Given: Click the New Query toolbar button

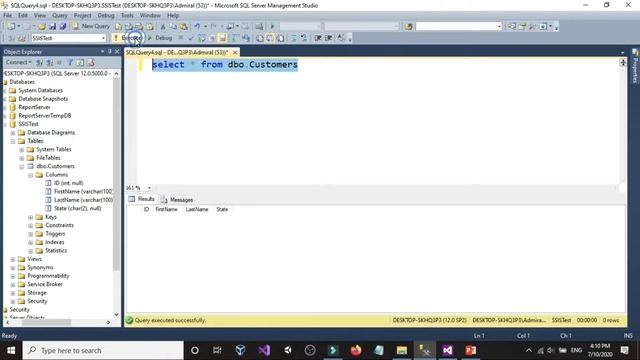Looking at the screenshot, I should coord(91,26).
